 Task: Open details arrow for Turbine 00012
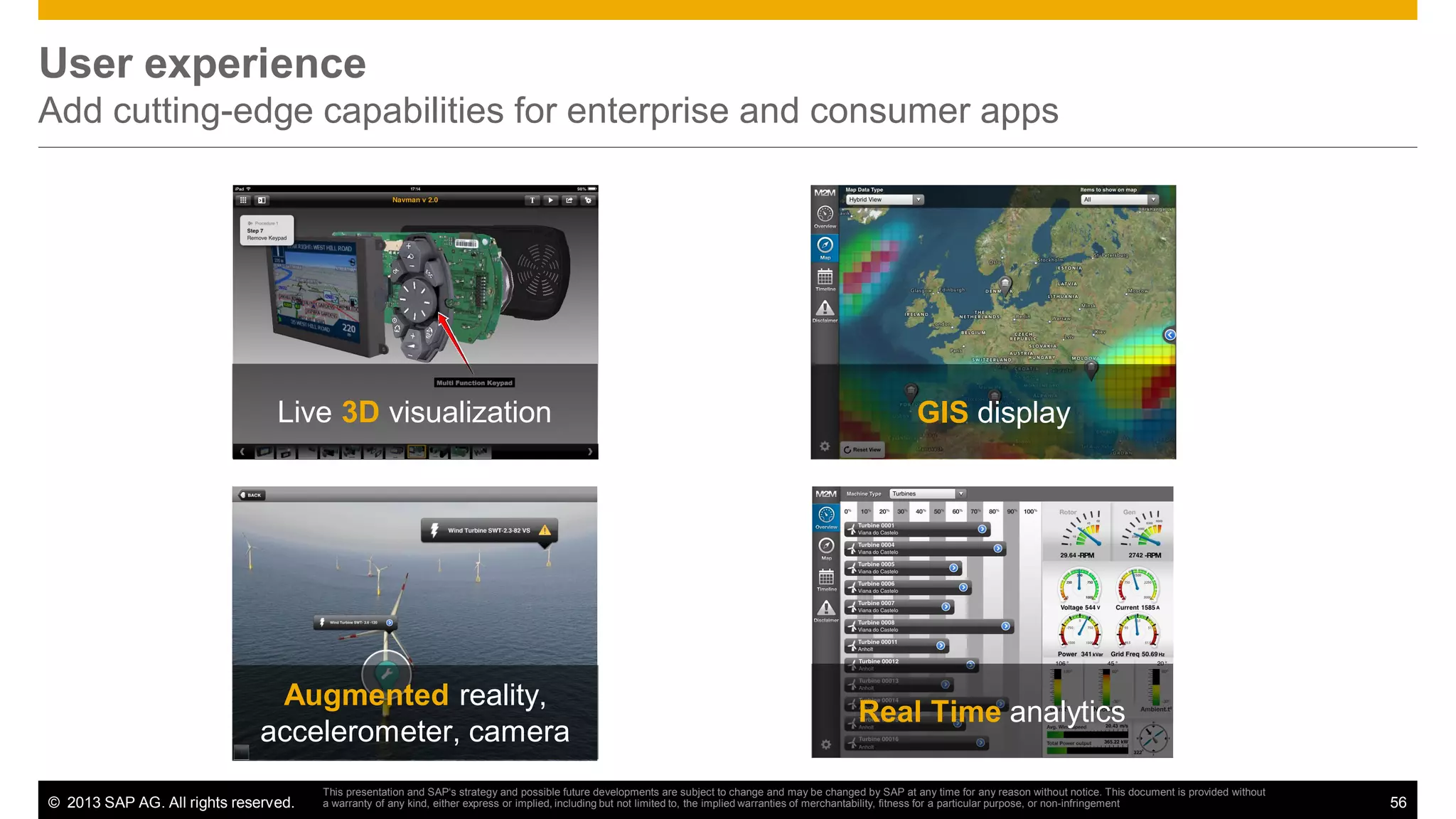[x=970, y=665]
